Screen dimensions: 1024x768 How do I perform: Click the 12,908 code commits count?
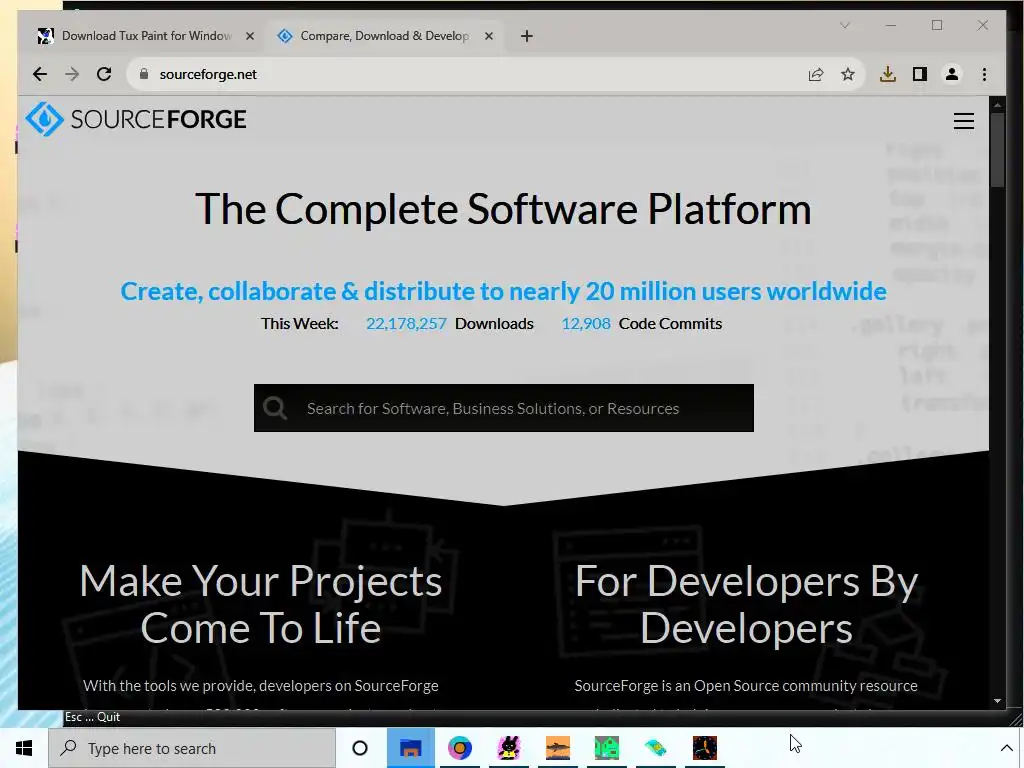pos(586,324)
